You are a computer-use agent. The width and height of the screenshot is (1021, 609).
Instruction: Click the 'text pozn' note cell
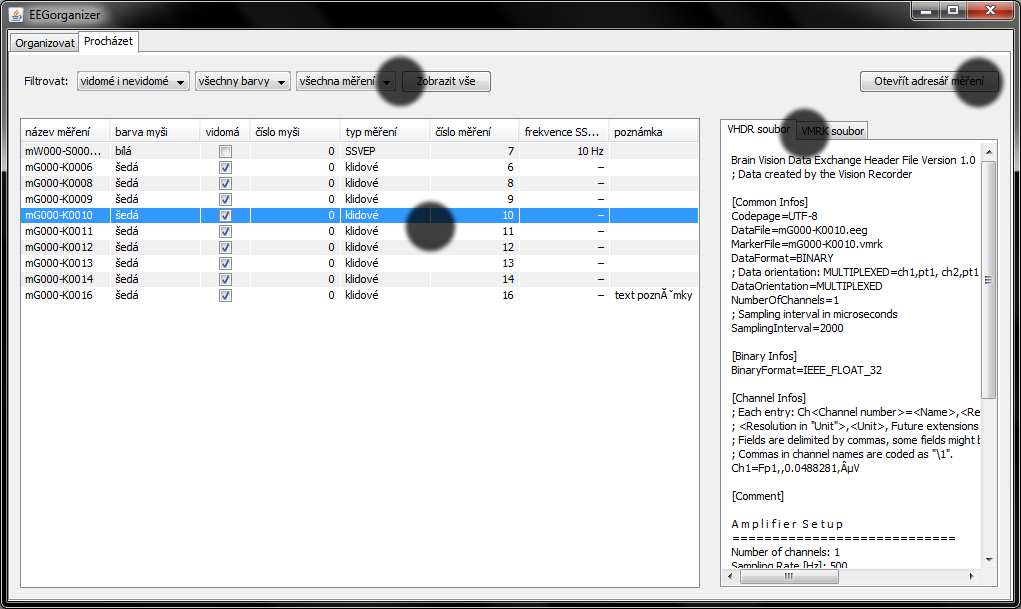[653, 295]
